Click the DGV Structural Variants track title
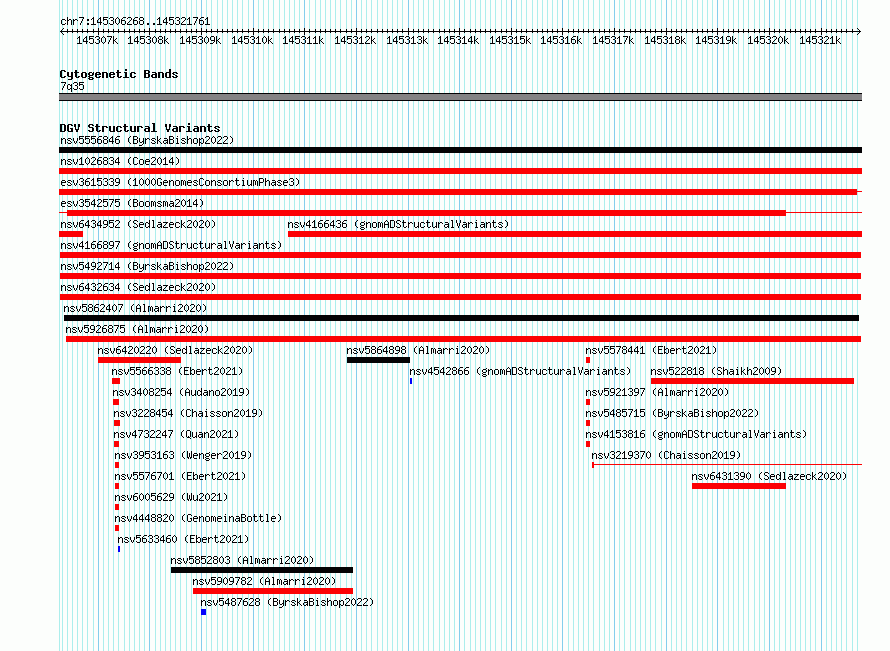Image resolution: width=890 pixels, height=651 pixels. 140,128
